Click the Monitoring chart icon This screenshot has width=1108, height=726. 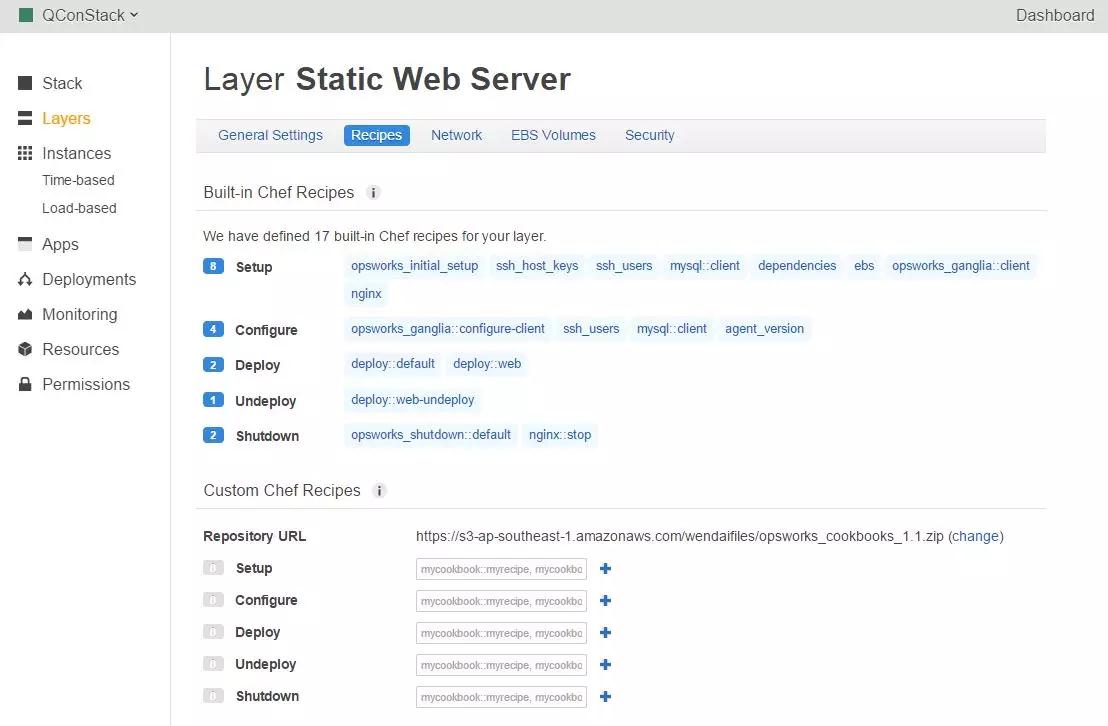(25, 315)
